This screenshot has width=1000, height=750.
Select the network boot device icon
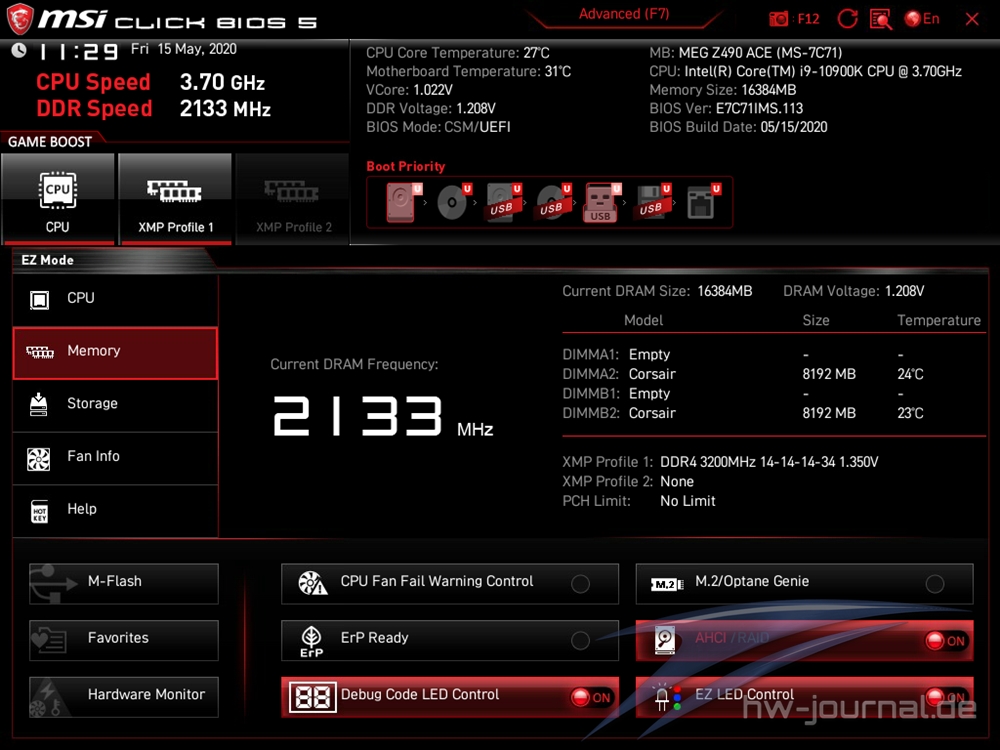click(703, 202)
